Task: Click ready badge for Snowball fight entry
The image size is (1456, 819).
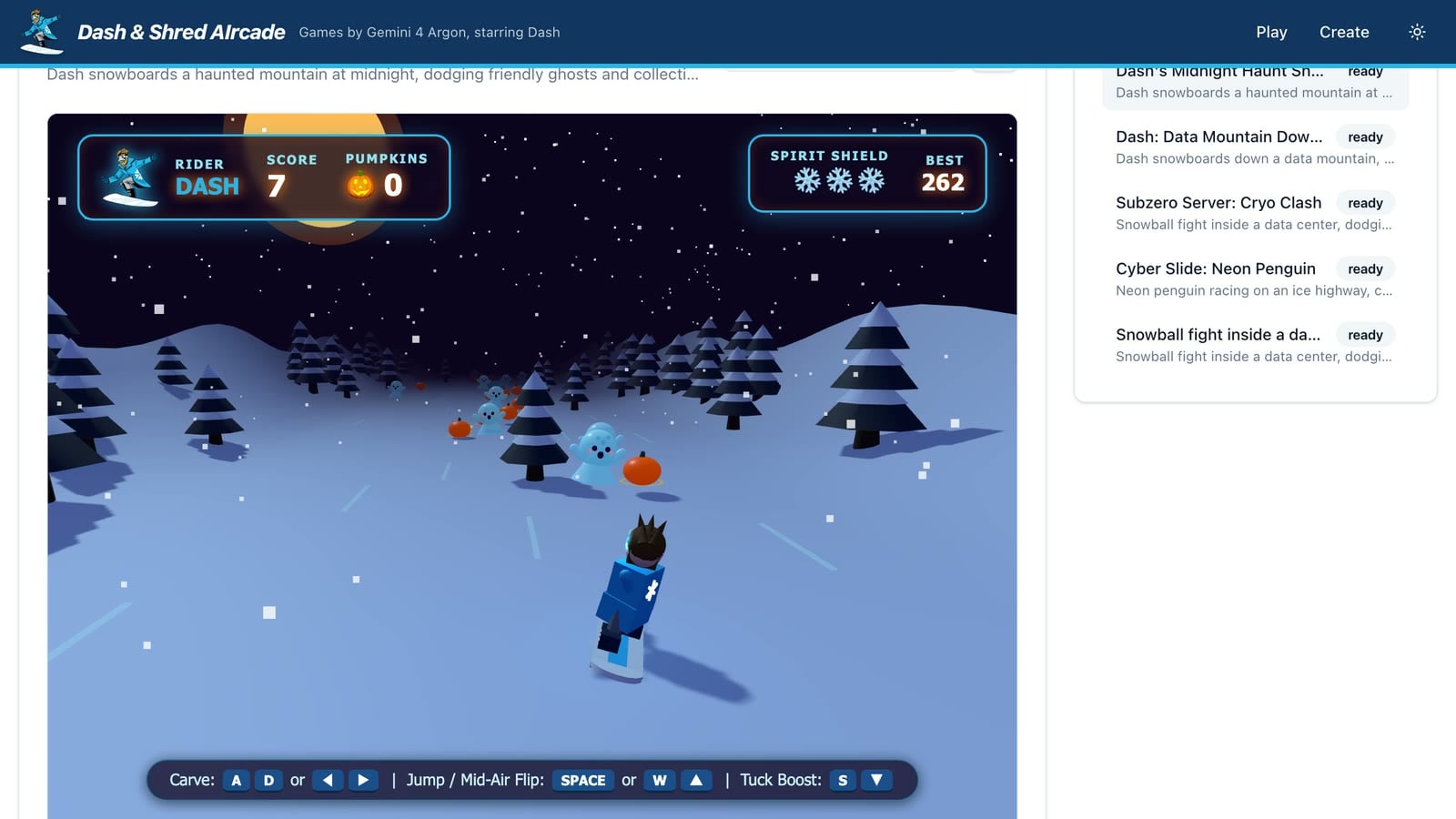Action: click(x=1365, y=335)
